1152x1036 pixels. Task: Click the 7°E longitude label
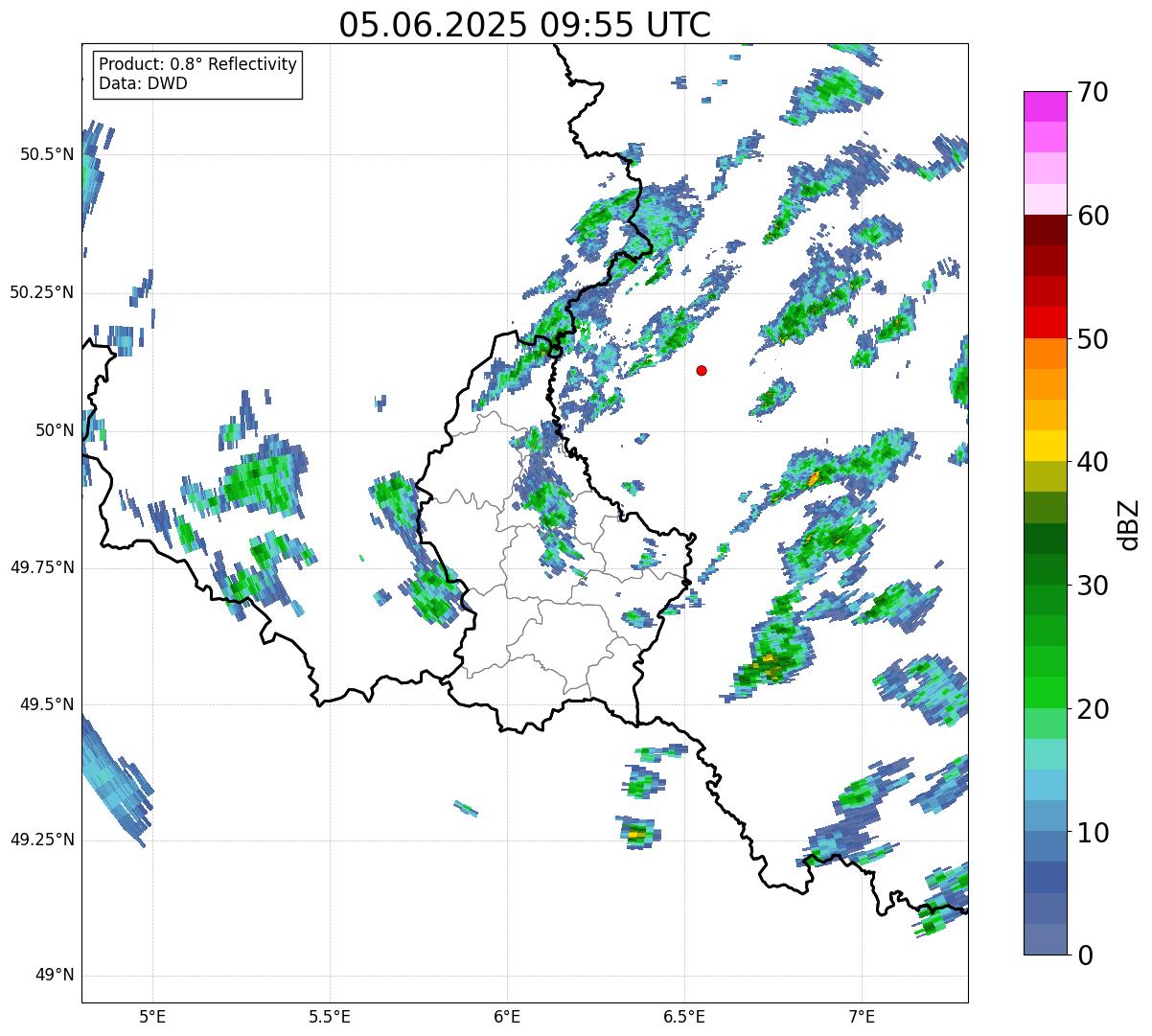862,1016
